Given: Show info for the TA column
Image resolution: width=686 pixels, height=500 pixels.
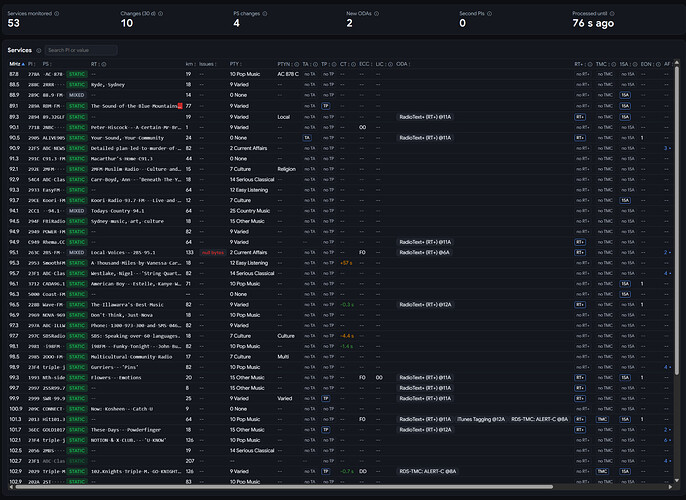Looking at the screenshot, I should click(315, 64).
